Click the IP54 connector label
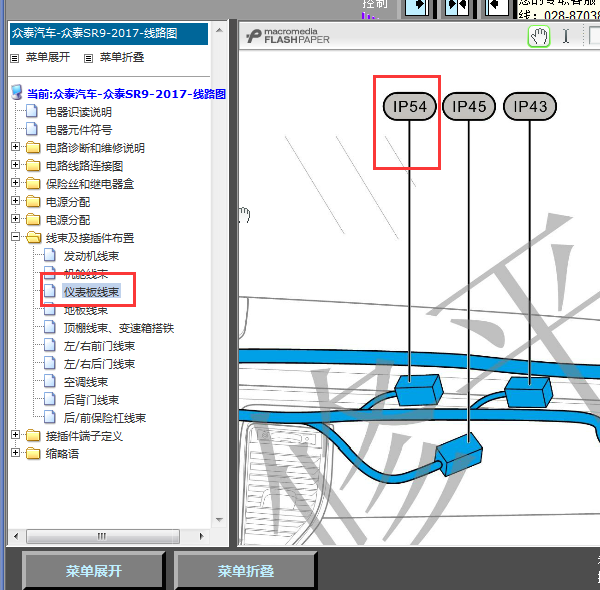Image resolution: width=600 pixels, height=590 pixels. [x=409, y=106]
